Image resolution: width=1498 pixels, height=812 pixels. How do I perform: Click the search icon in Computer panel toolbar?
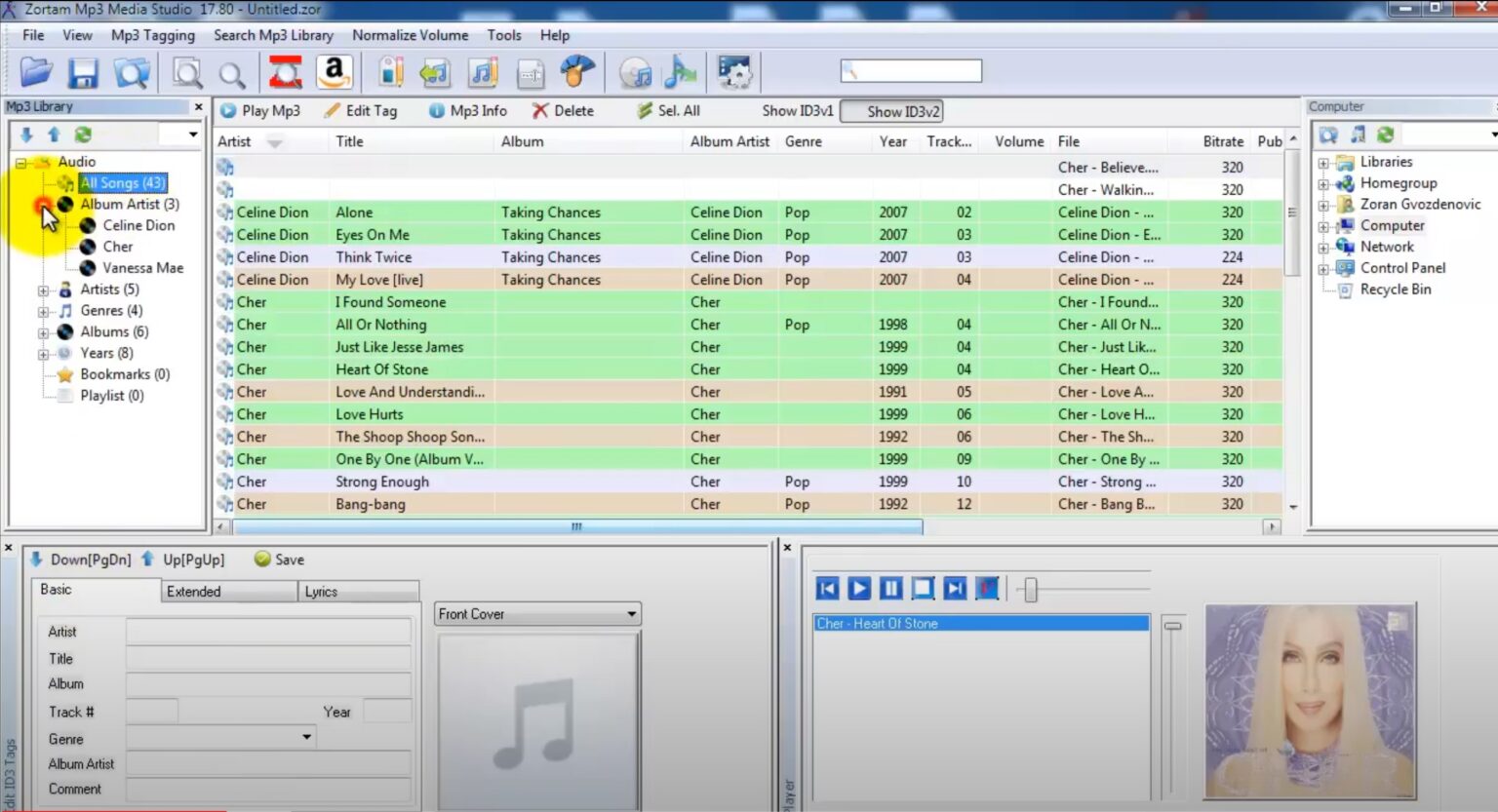pyautogui.click(x=1328, y=135)
